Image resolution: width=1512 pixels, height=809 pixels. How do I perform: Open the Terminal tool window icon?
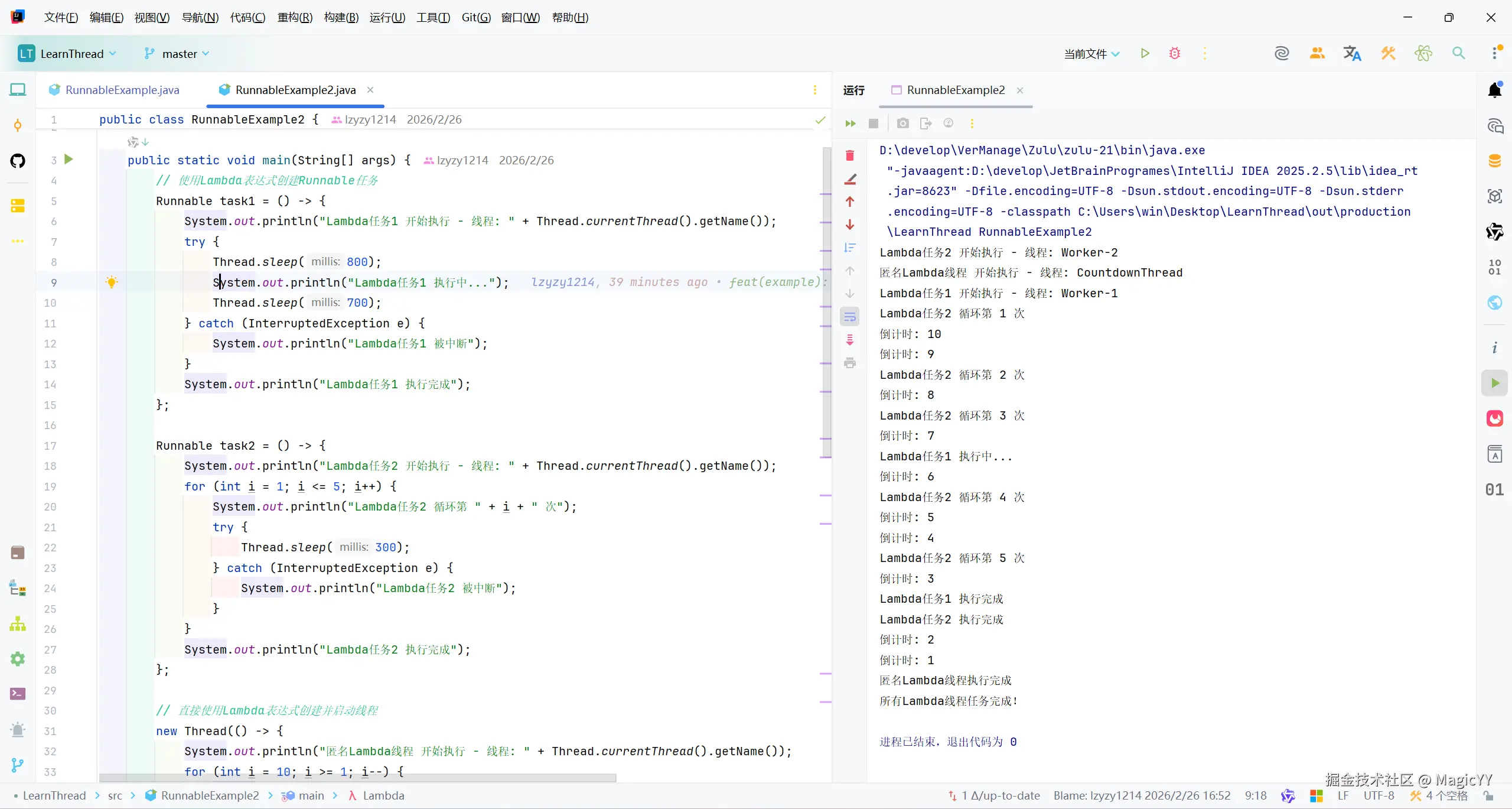tap(18, 694)
